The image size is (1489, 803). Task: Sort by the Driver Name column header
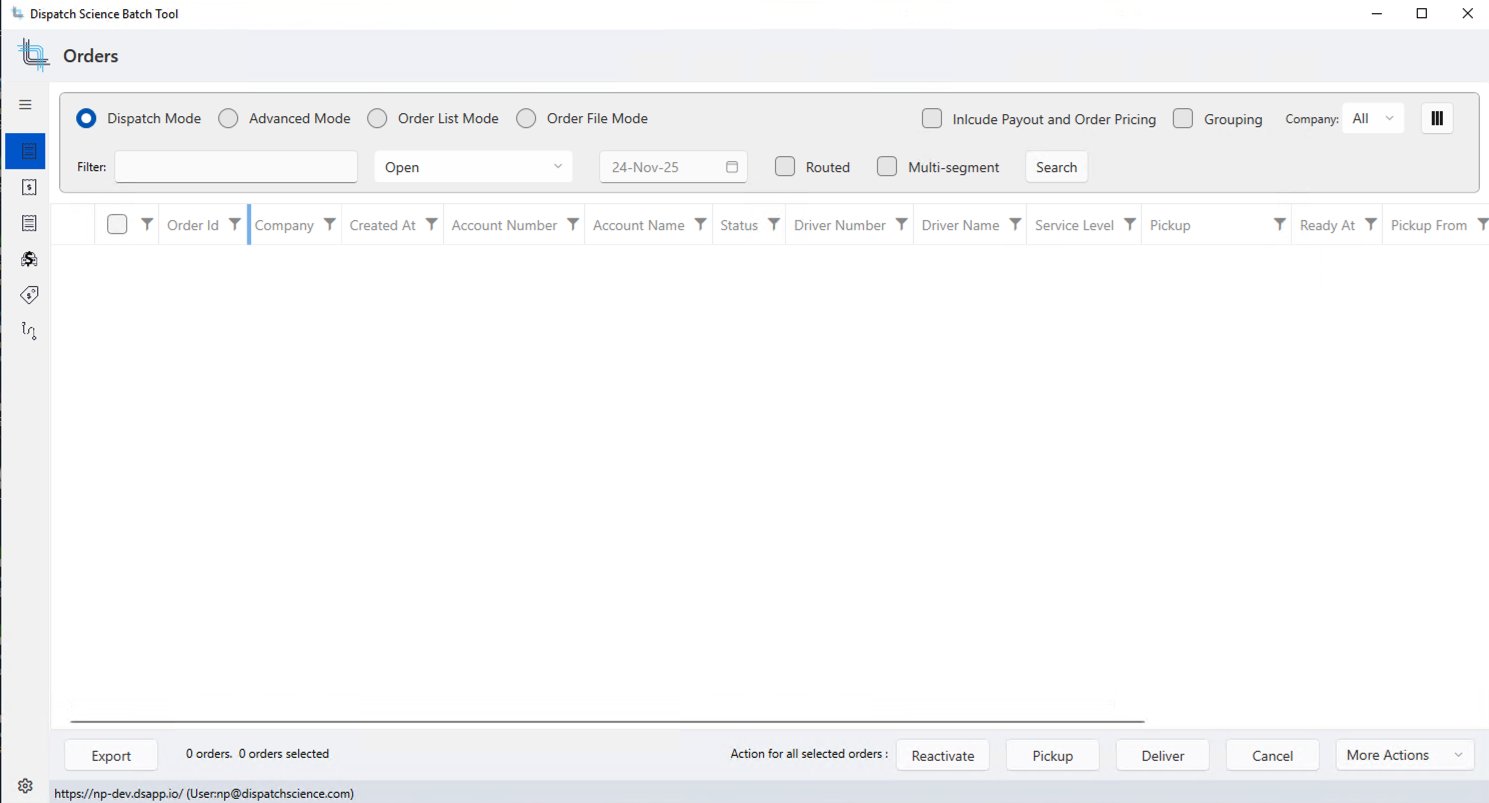[961, 225]
